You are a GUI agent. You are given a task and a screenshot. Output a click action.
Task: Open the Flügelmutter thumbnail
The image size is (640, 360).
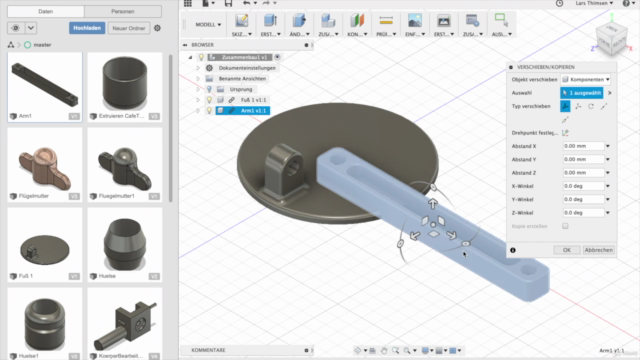pos(45,164)
